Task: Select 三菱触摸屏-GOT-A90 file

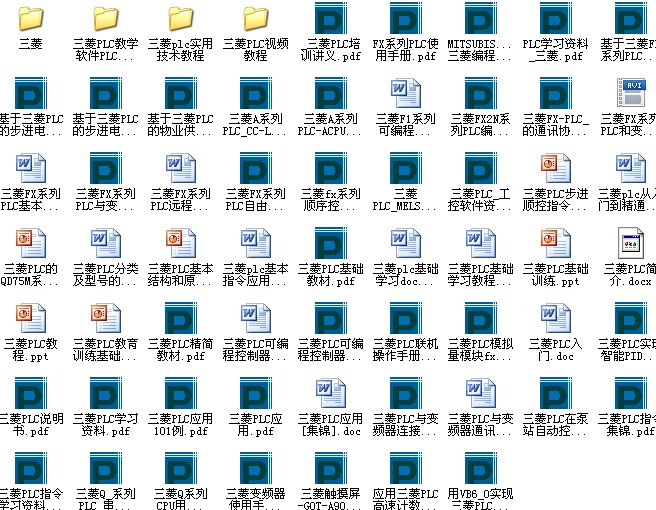Action: [x=331, y=468]
